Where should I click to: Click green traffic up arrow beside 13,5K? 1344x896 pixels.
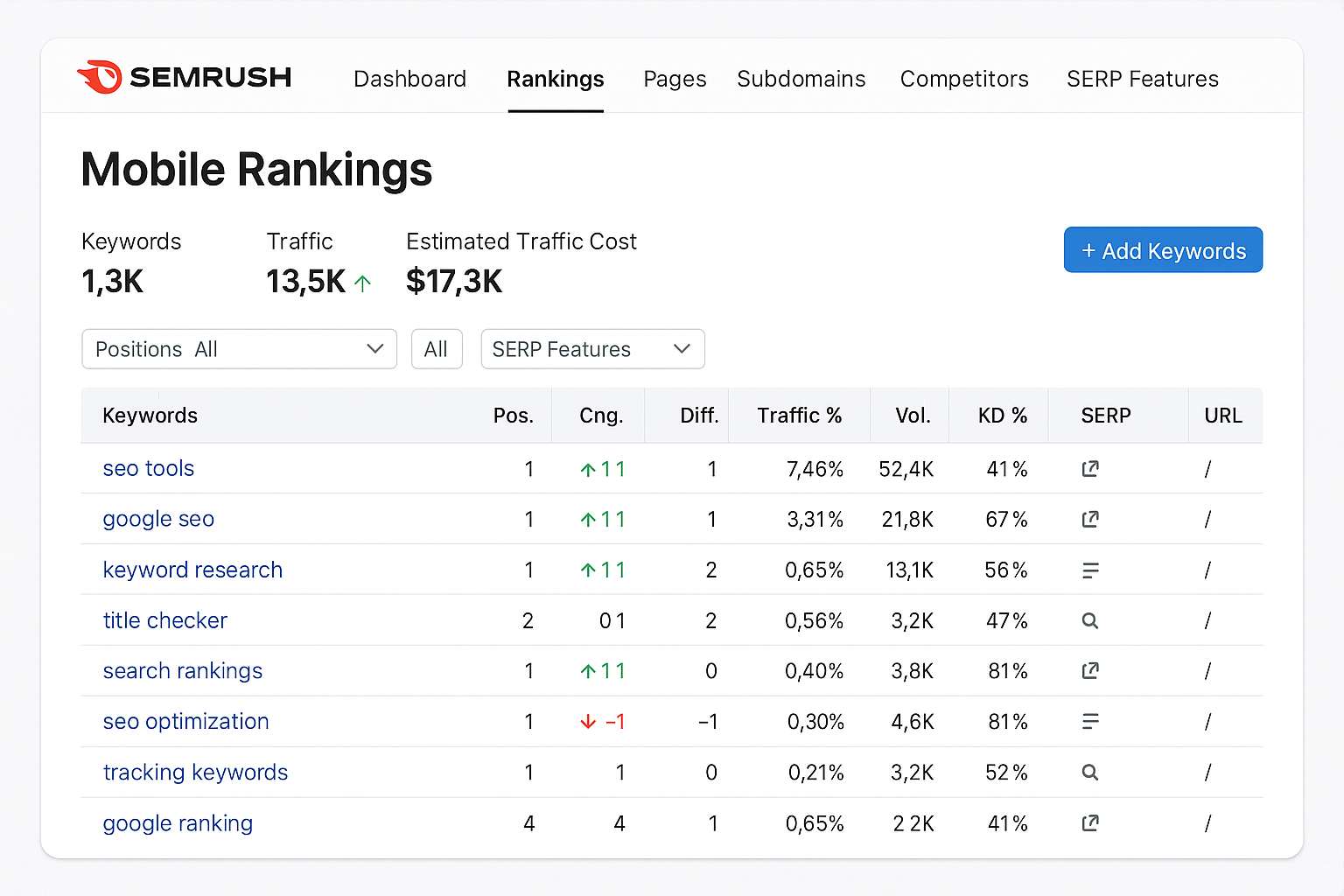click(363, 283)
